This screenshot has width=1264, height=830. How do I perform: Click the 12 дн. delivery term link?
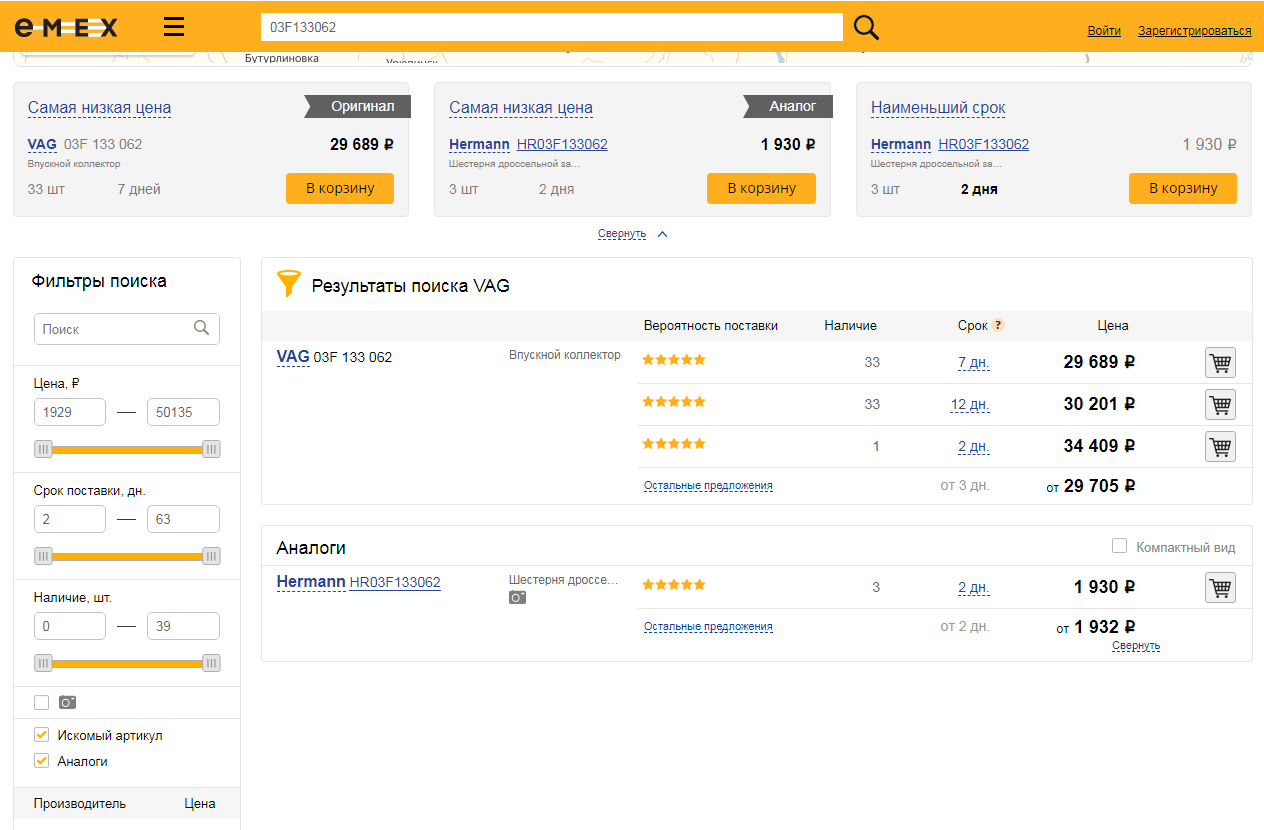tap(970, 405)
